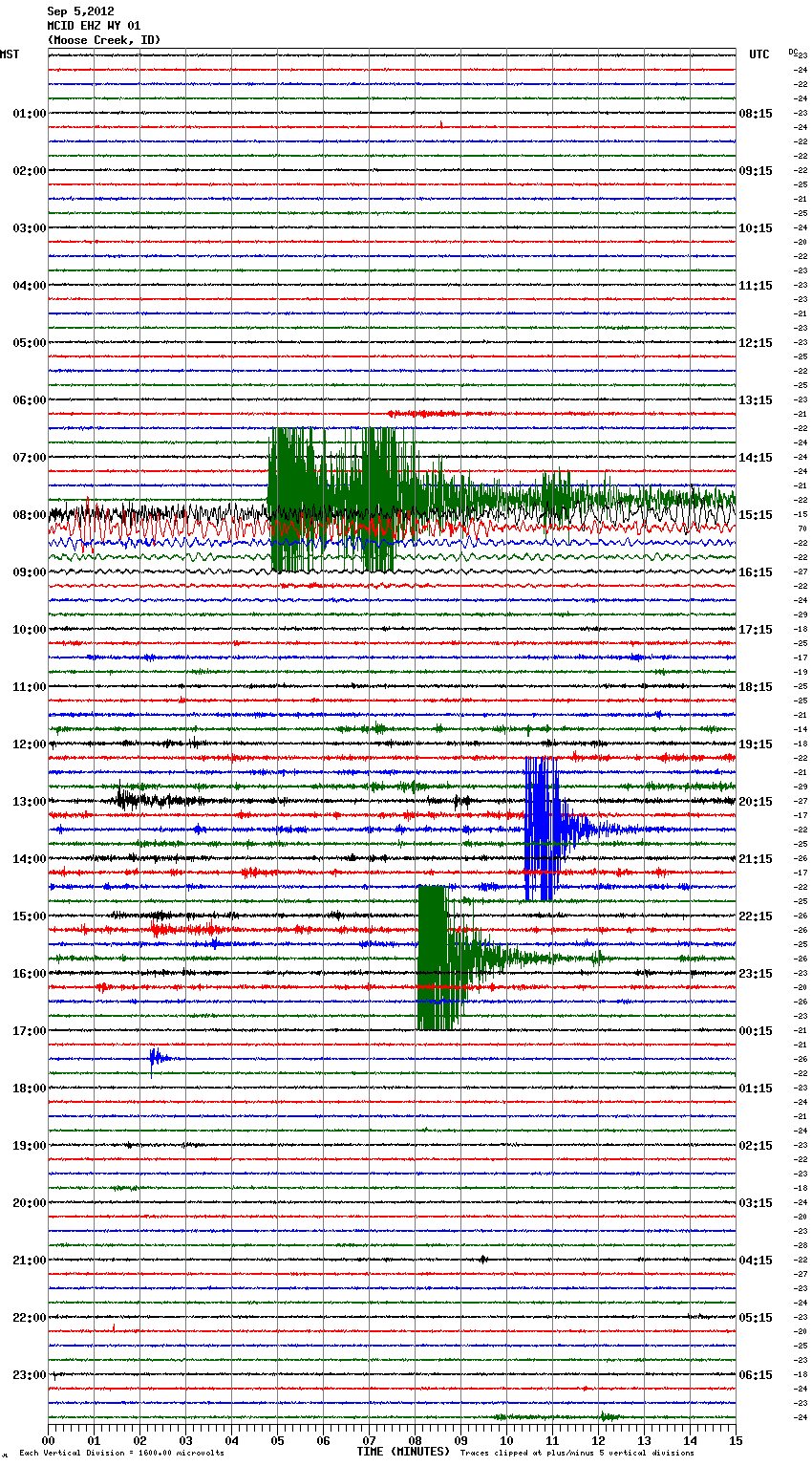
Task: Click the "TIME (MINUTES)" axis title
Action: click(403, 1452)
